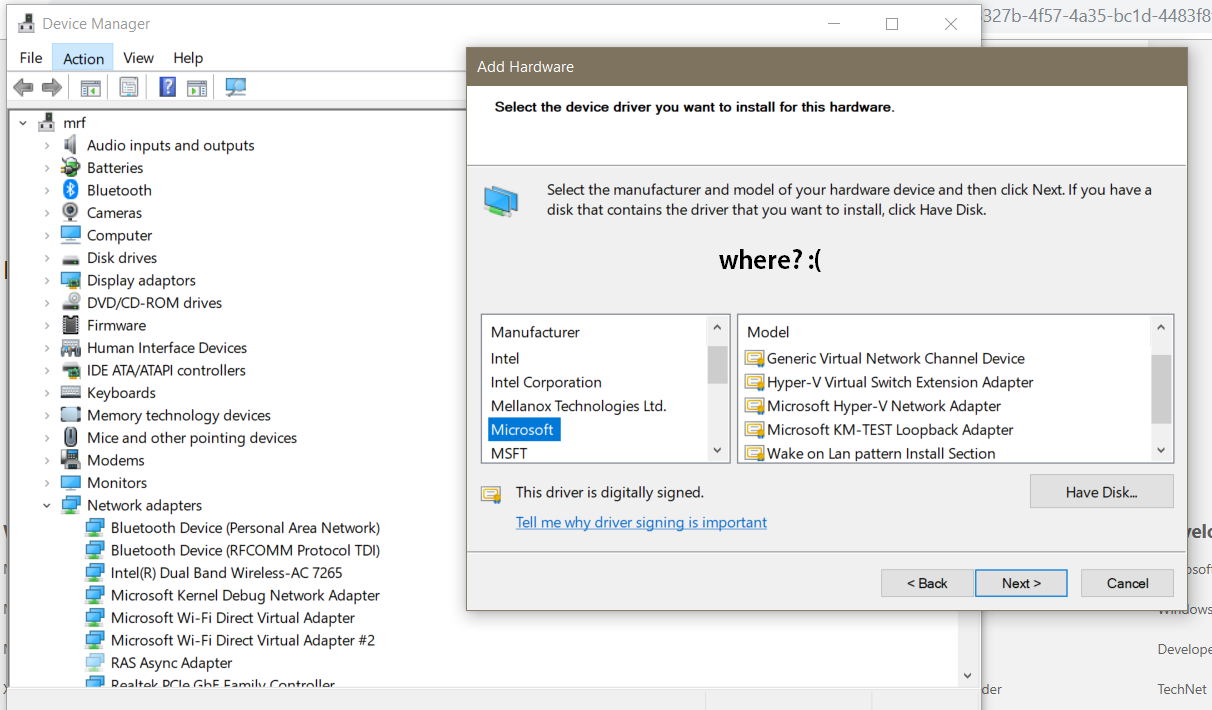Expand the Audio inputs and outputs node
Viewport: 1212px width, 710px height.
coord(46,145)
